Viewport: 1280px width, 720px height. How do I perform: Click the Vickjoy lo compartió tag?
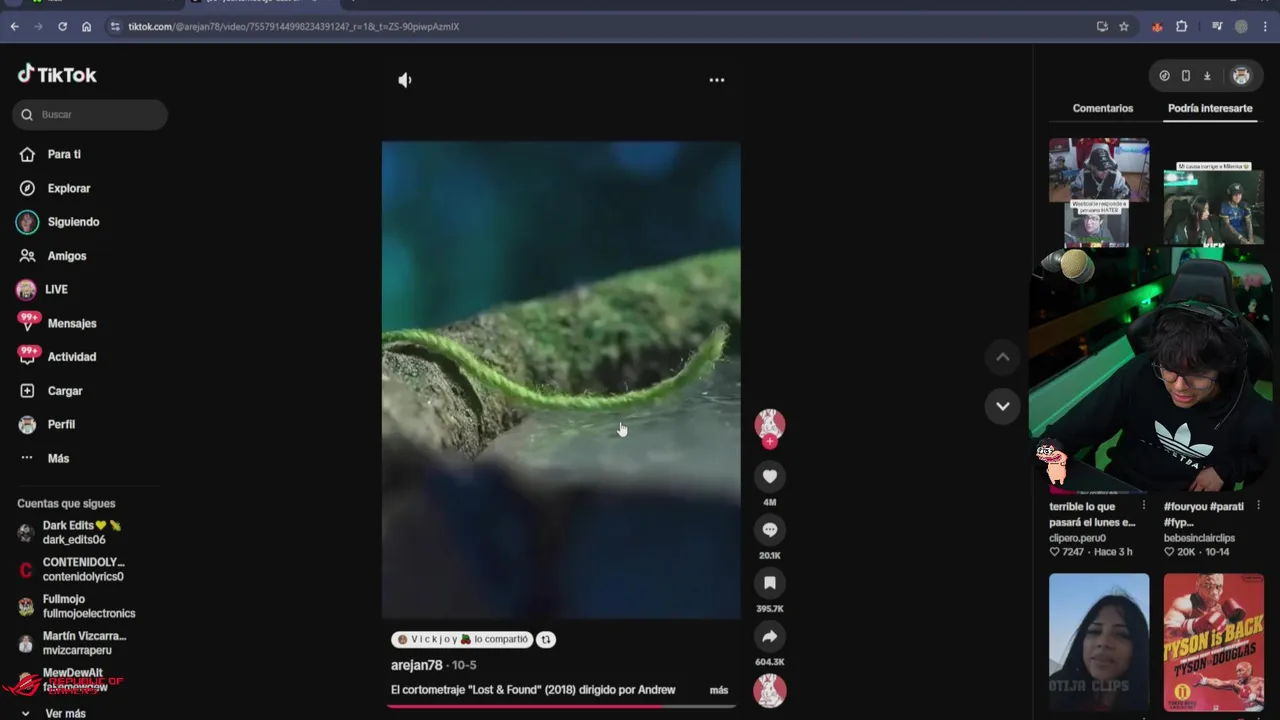point(462,639)
